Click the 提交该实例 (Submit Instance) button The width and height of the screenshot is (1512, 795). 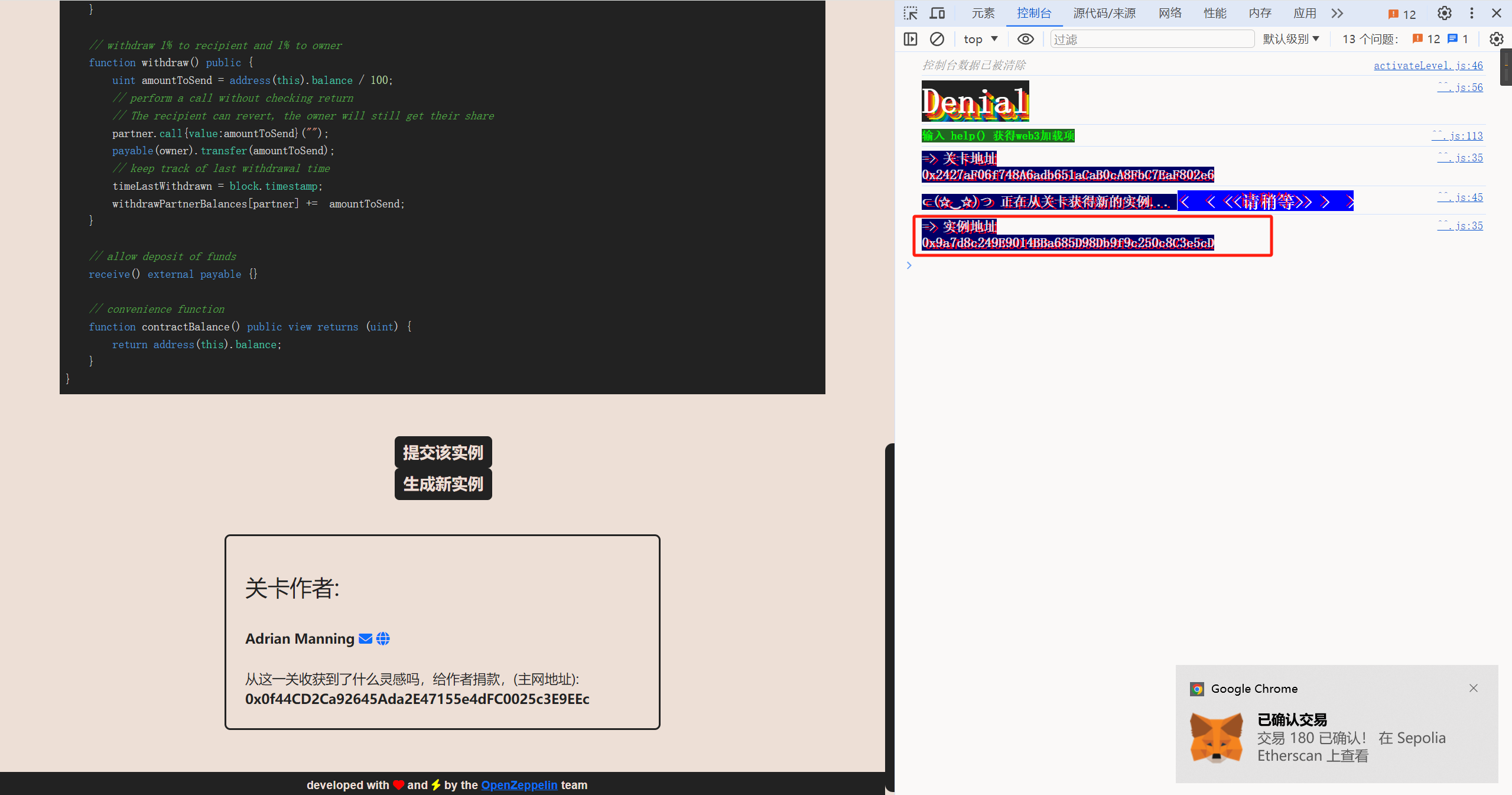tap(443, 452)
